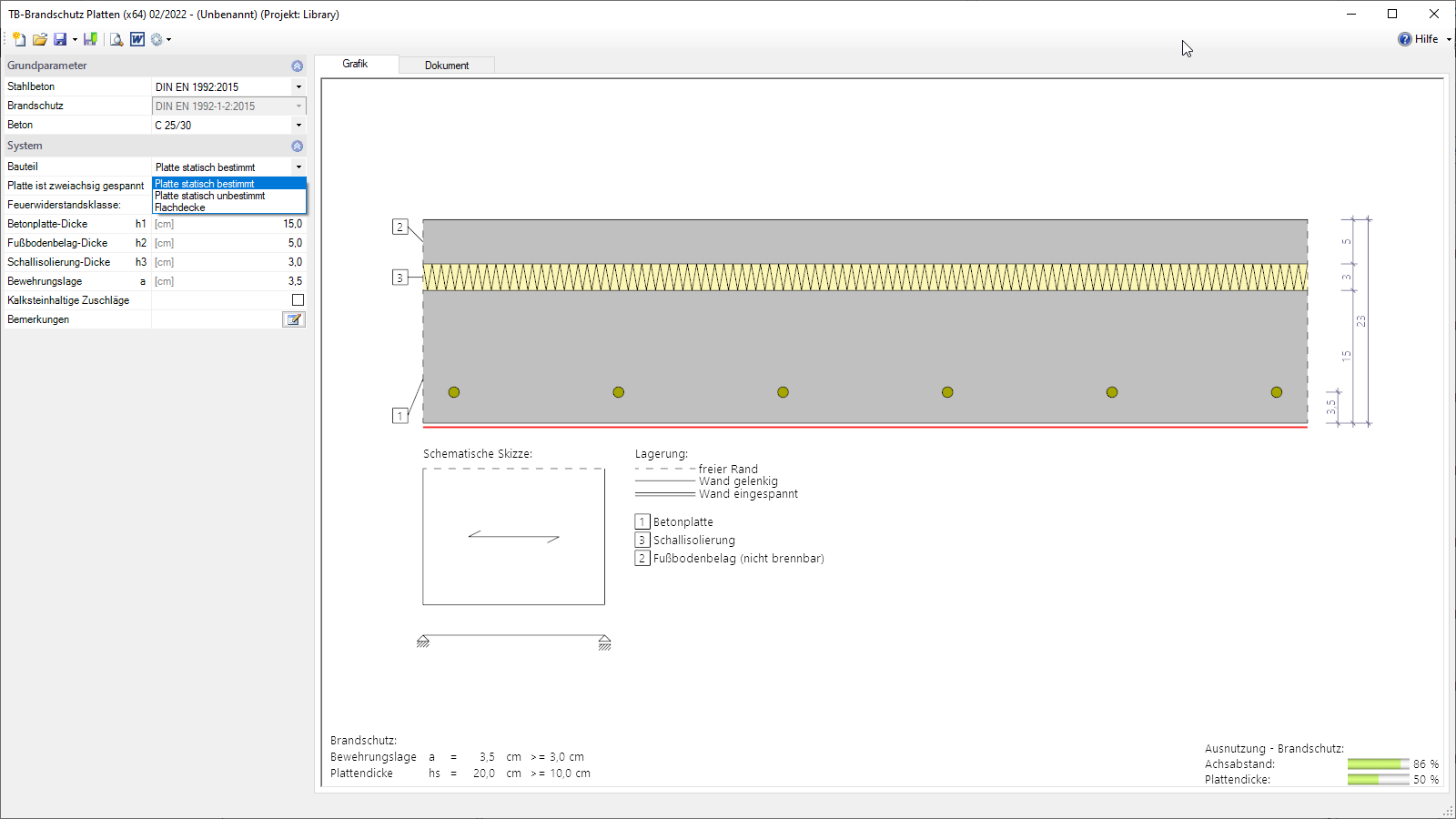Edit Schallisolierung-Dicke value 3,0
Image resolution: width=1456 pixels, height=819 pixels.
point(228,262)
